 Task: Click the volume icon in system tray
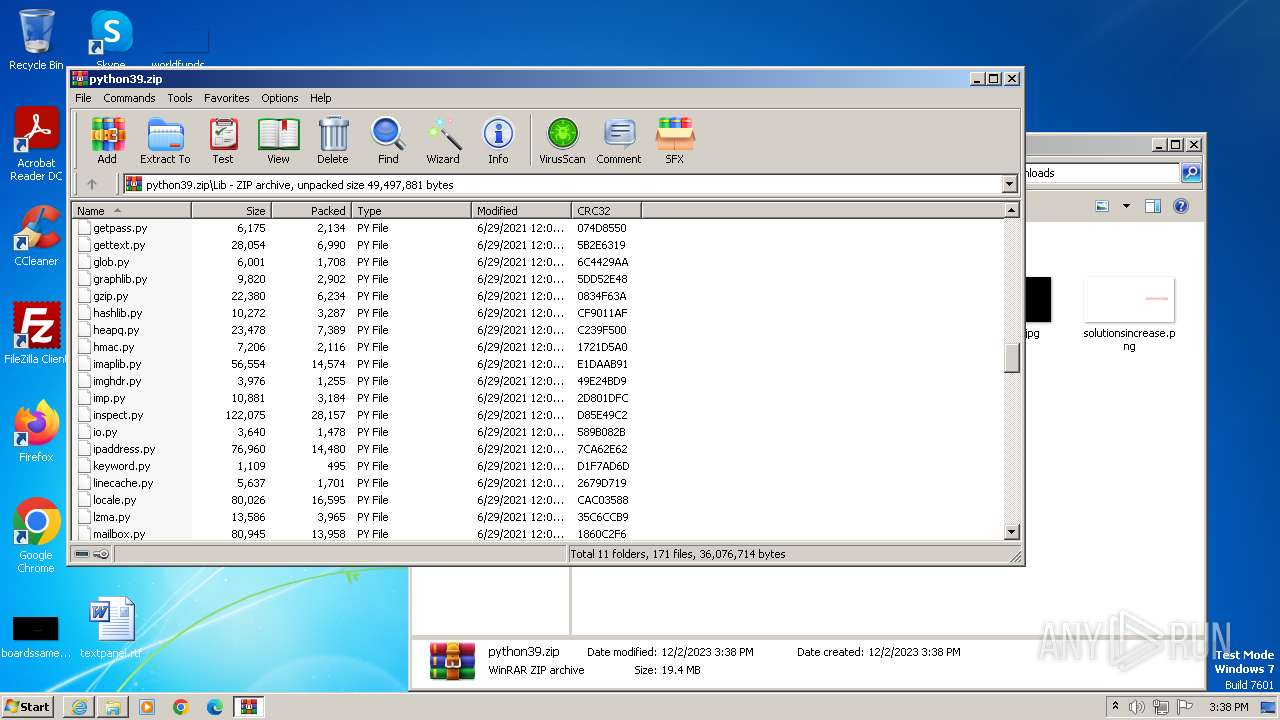coord(1137,707)
